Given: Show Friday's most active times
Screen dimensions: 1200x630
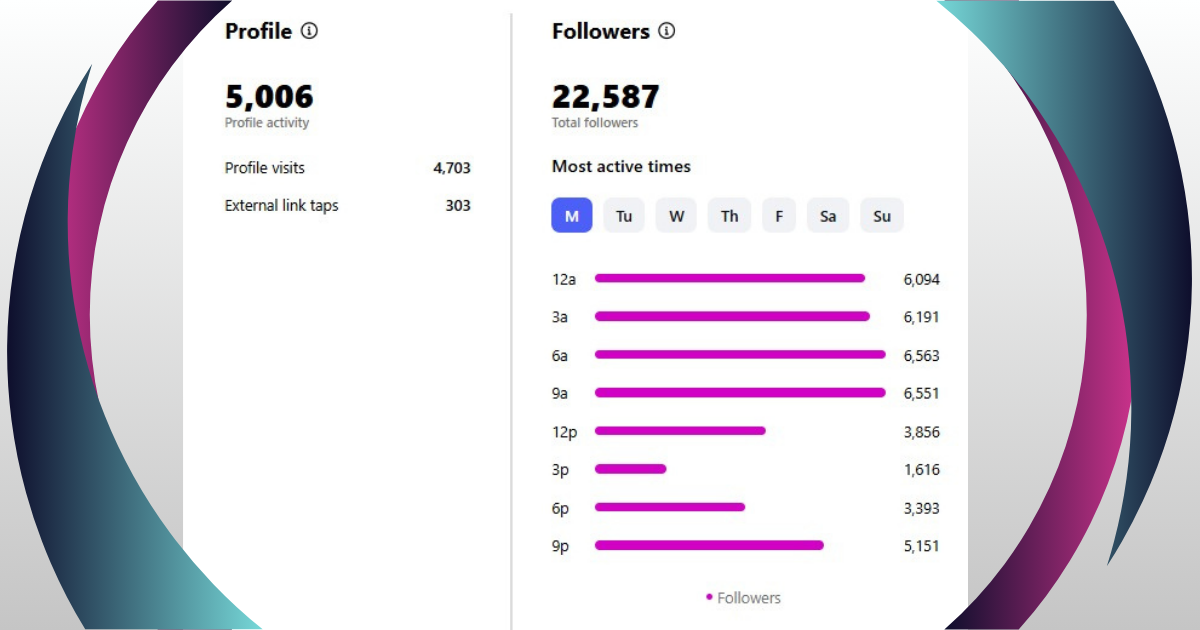Looking at the screenshot, I should tap(779, 216).
